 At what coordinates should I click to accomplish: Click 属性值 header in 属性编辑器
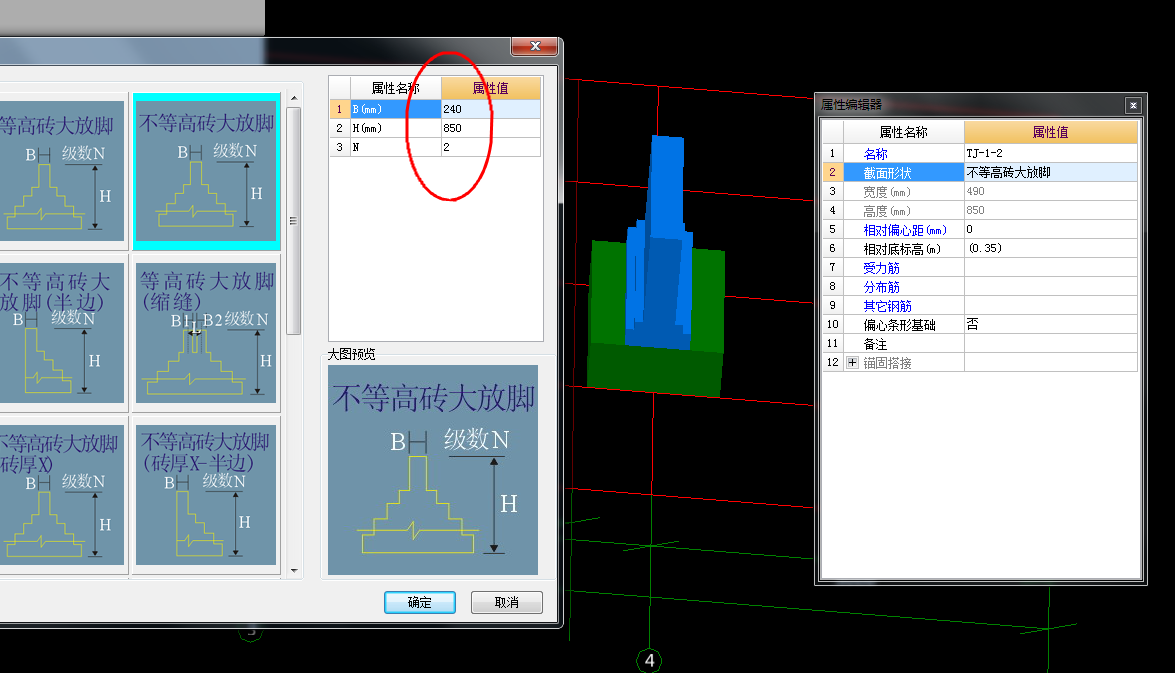(x=1051, y=132)
